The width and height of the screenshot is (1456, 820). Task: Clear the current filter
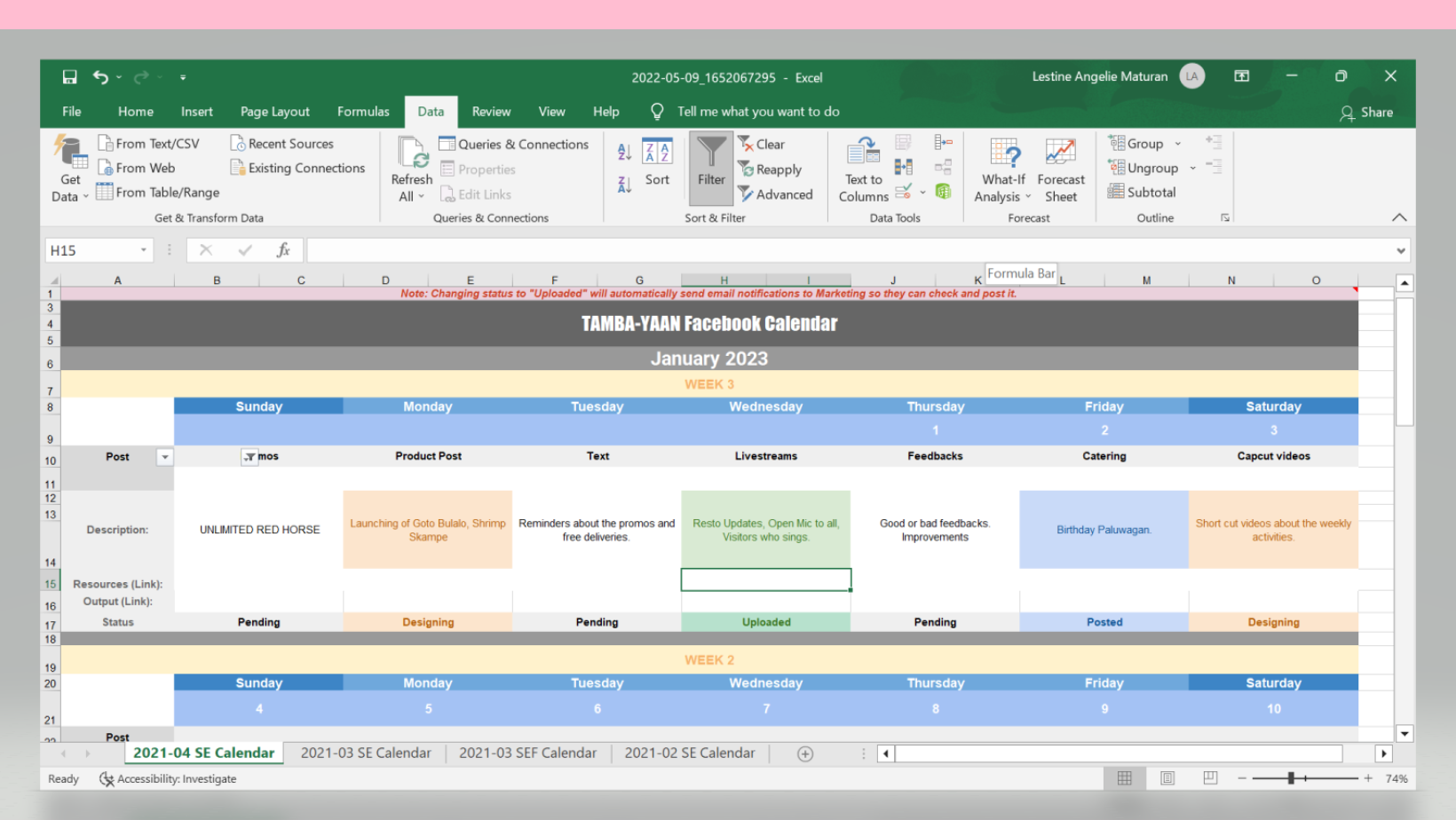[761, 144]
